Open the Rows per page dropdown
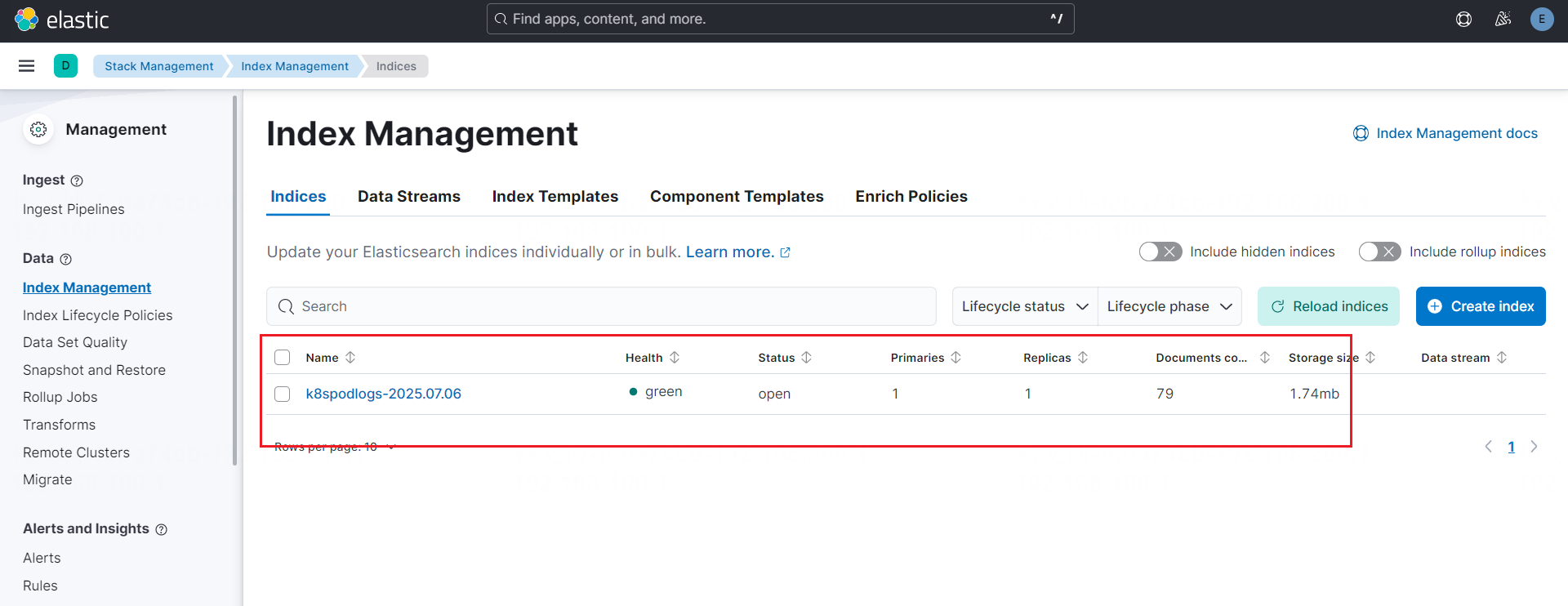 334,447
